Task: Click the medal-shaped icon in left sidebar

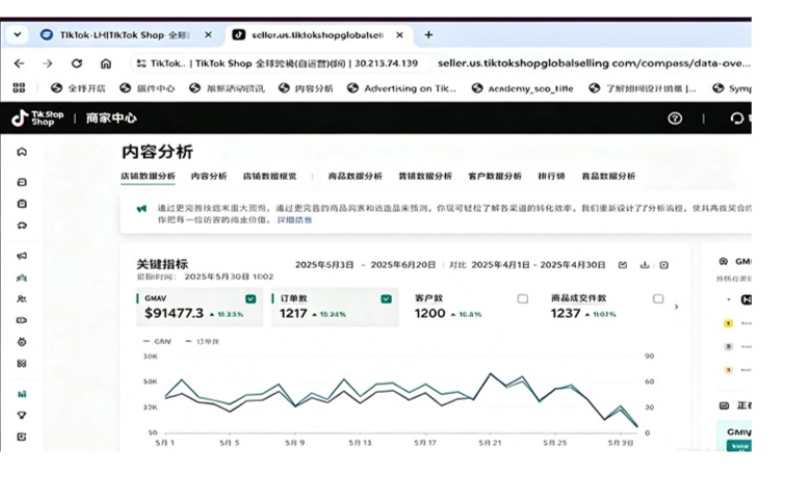Action: (22, 342)
